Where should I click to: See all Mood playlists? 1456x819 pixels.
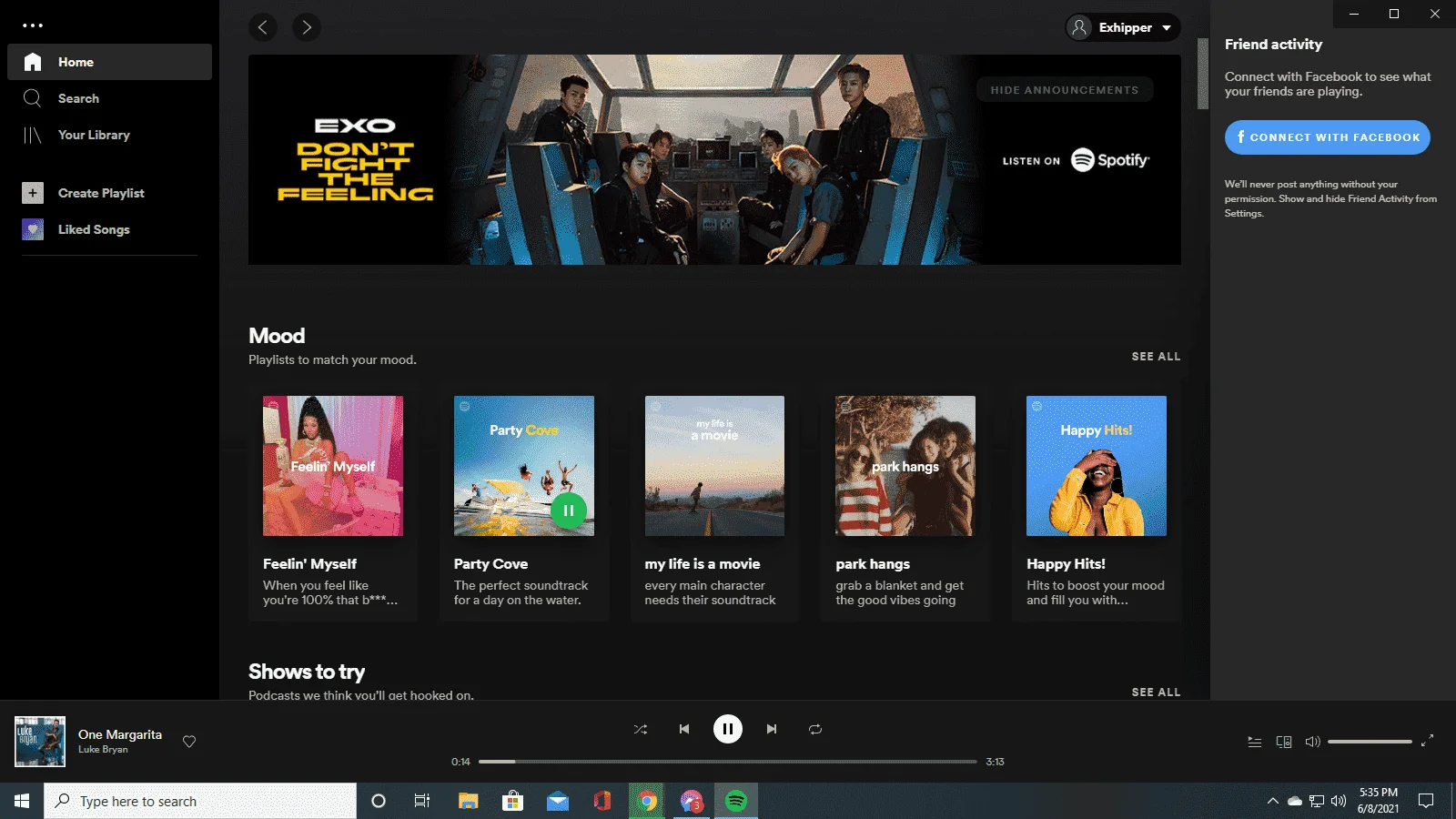click(x=1156, y=357)
